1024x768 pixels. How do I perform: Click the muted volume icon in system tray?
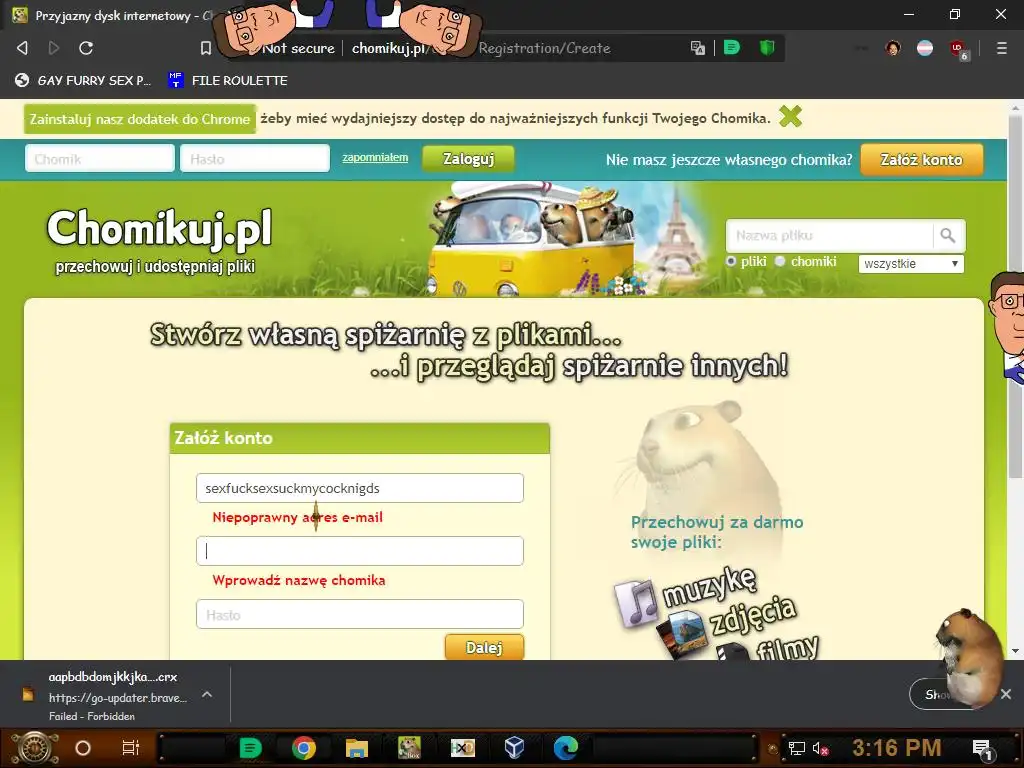click(820, 748)
